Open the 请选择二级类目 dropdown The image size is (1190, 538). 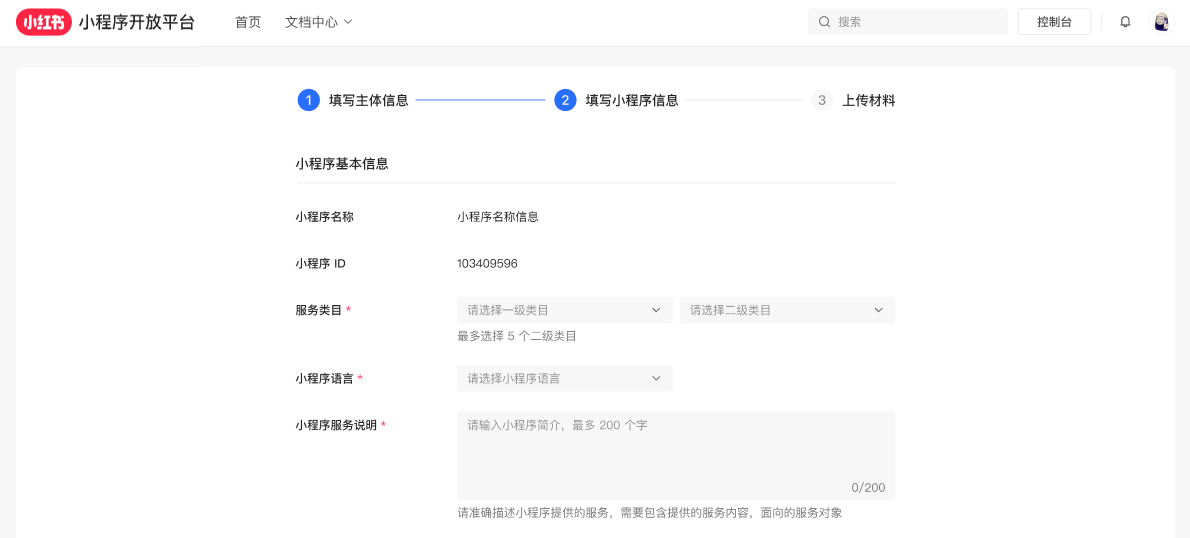point(787,310)
